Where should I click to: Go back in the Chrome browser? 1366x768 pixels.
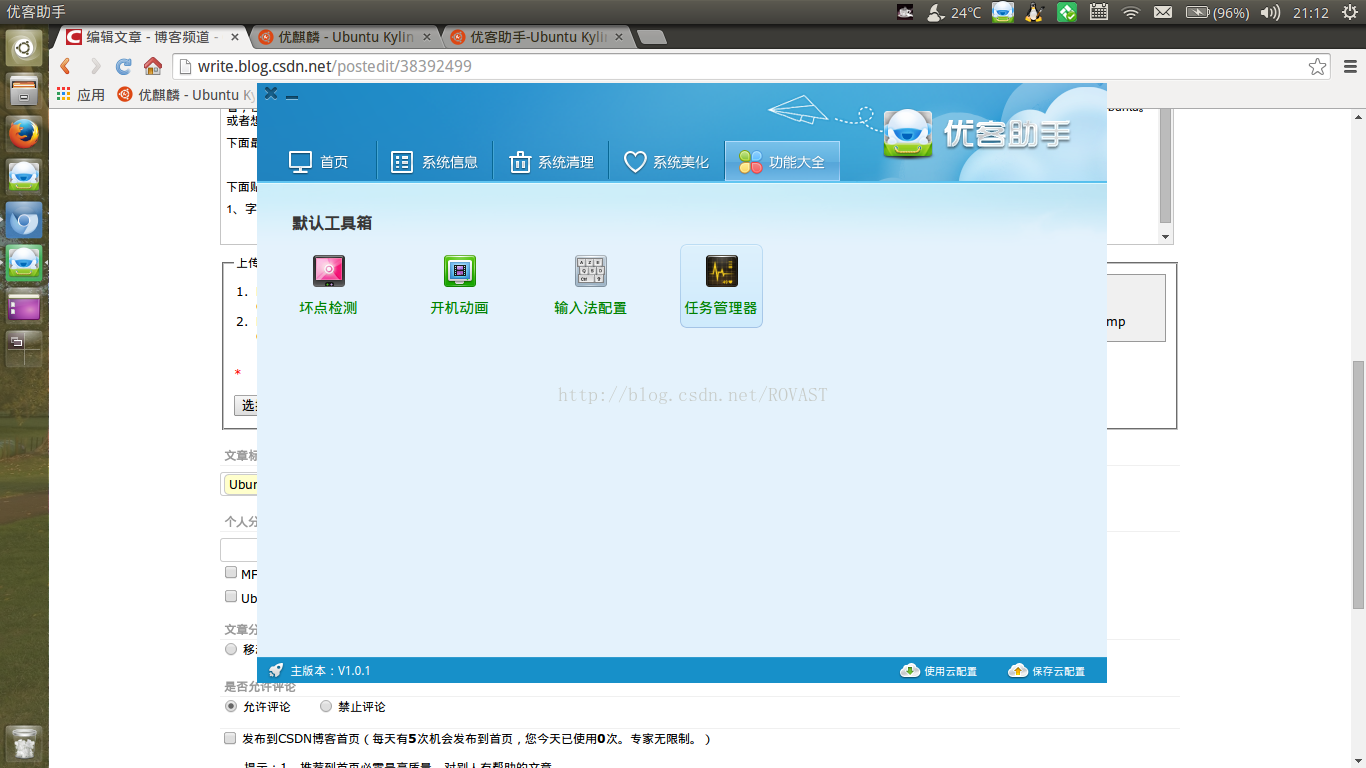(x=66, y=66)
